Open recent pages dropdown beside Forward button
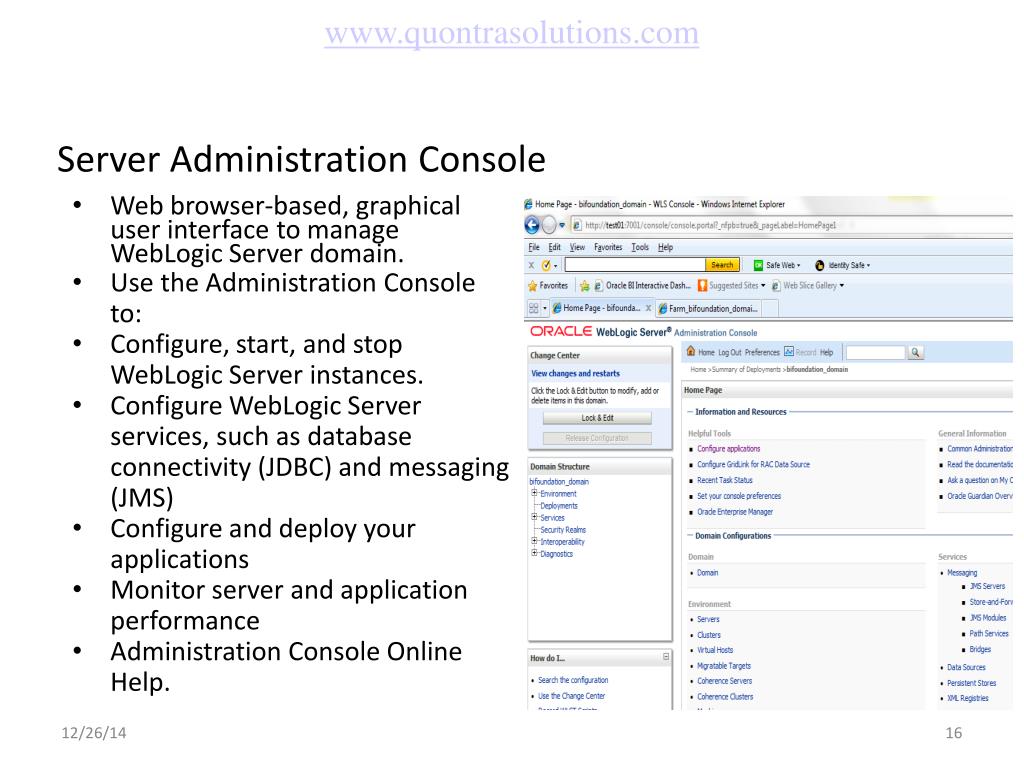The width and height of the screenshot is (1024, 768). point(562,226)
